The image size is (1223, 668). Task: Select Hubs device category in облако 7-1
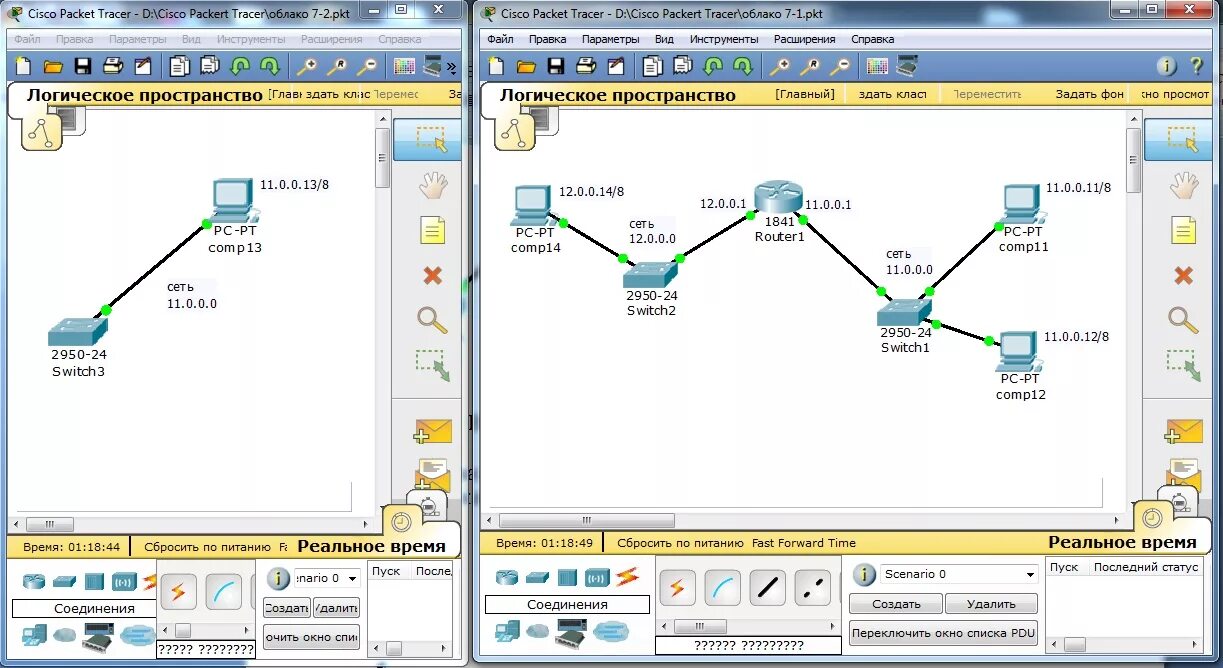pos(568,577)
